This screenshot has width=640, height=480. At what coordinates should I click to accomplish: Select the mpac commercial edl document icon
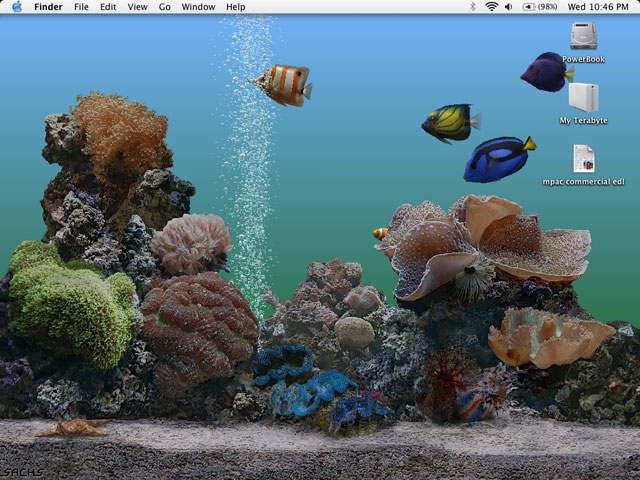pyautogui.click(x=584, y=158)
